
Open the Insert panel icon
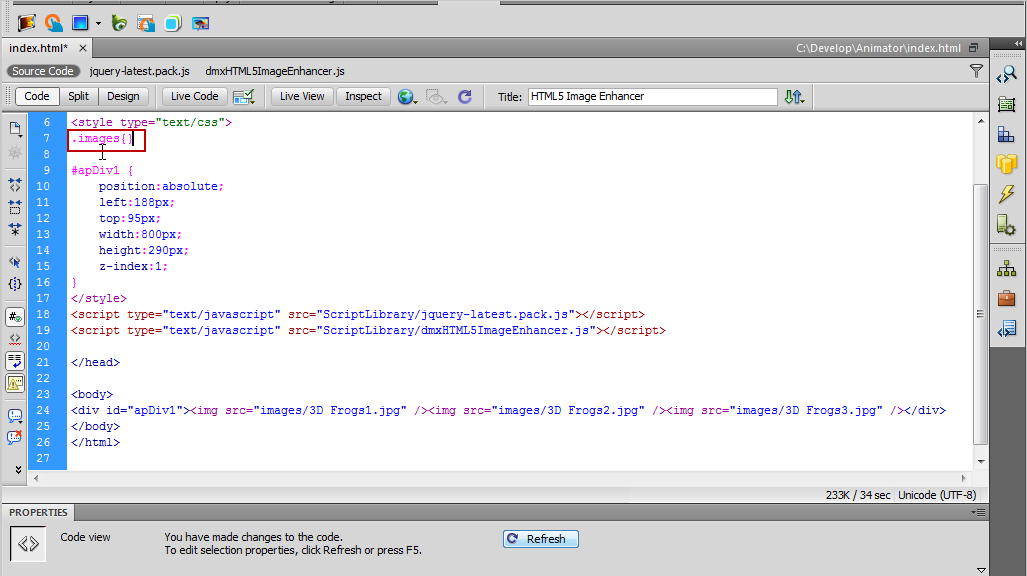pos(1007,104)
